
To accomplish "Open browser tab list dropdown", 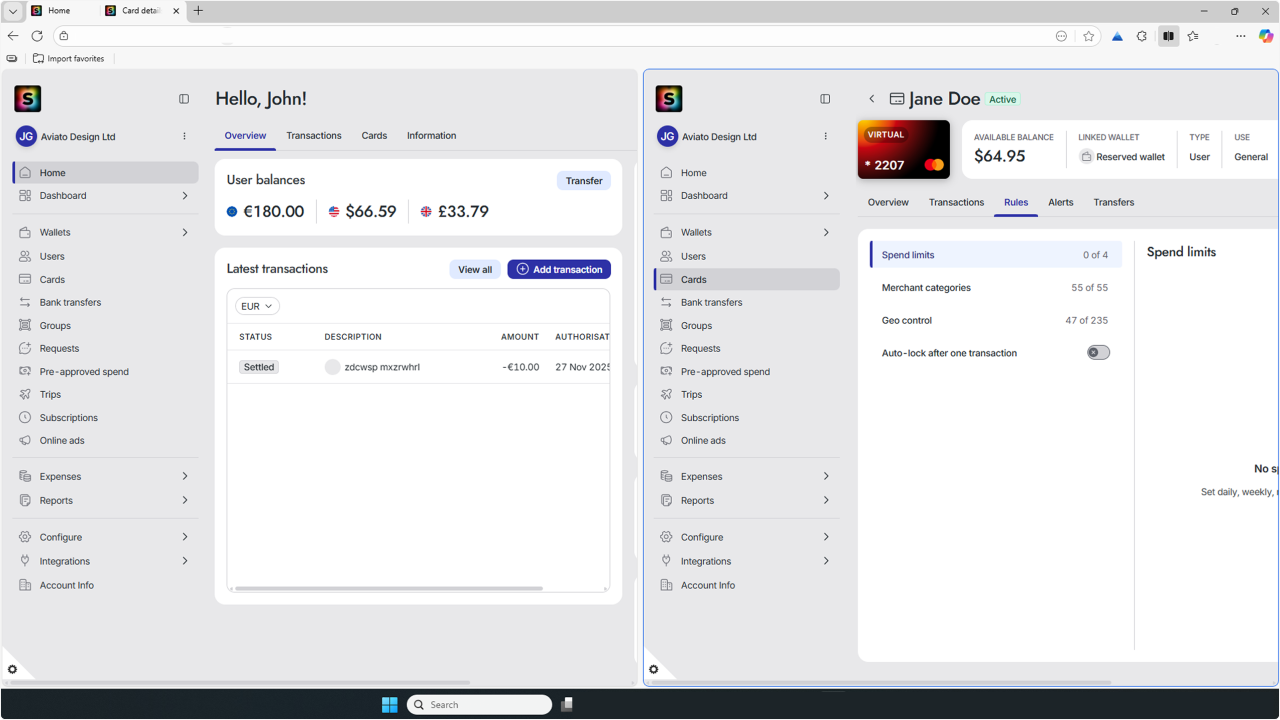I will [x=12, y=11].
